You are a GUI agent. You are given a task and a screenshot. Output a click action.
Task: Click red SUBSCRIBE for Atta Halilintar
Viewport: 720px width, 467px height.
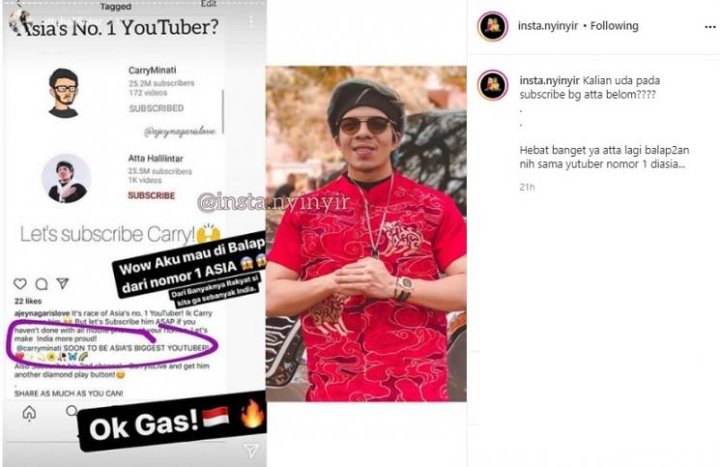[x=151, y=196]
